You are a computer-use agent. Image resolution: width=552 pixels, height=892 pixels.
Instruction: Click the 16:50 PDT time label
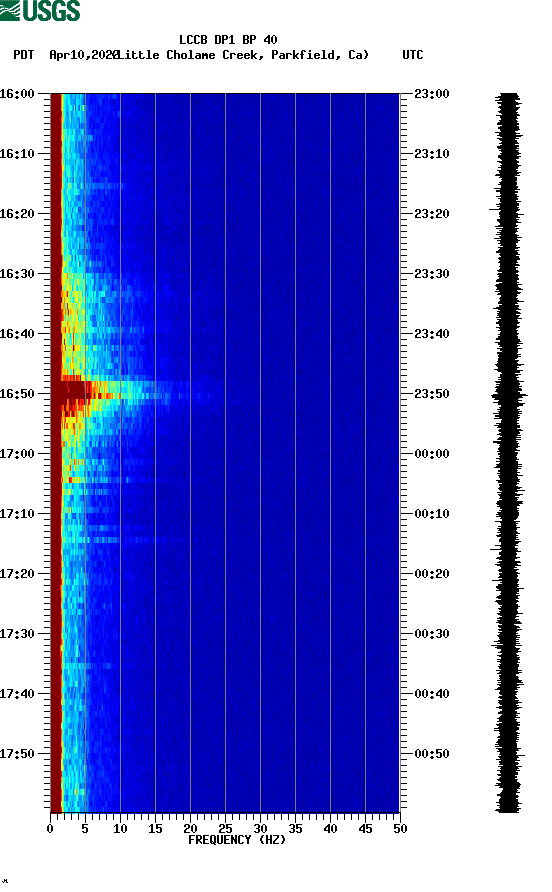point(17,394)
